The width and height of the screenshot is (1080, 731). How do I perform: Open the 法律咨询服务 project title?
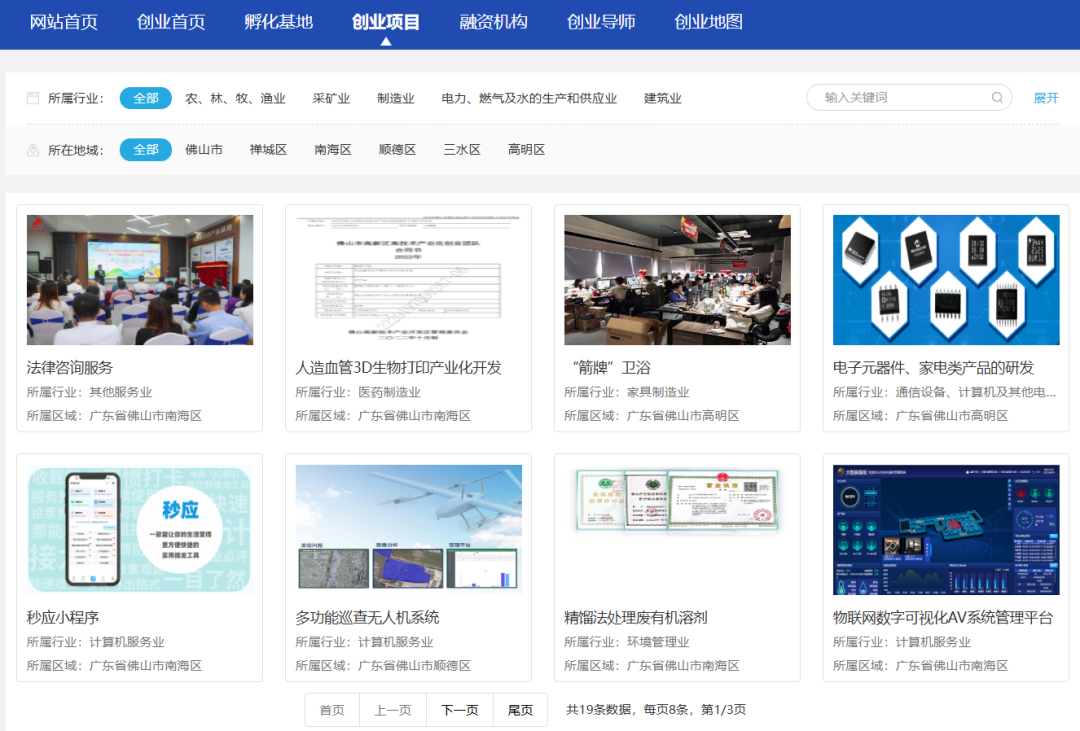(x=70, y=368)
